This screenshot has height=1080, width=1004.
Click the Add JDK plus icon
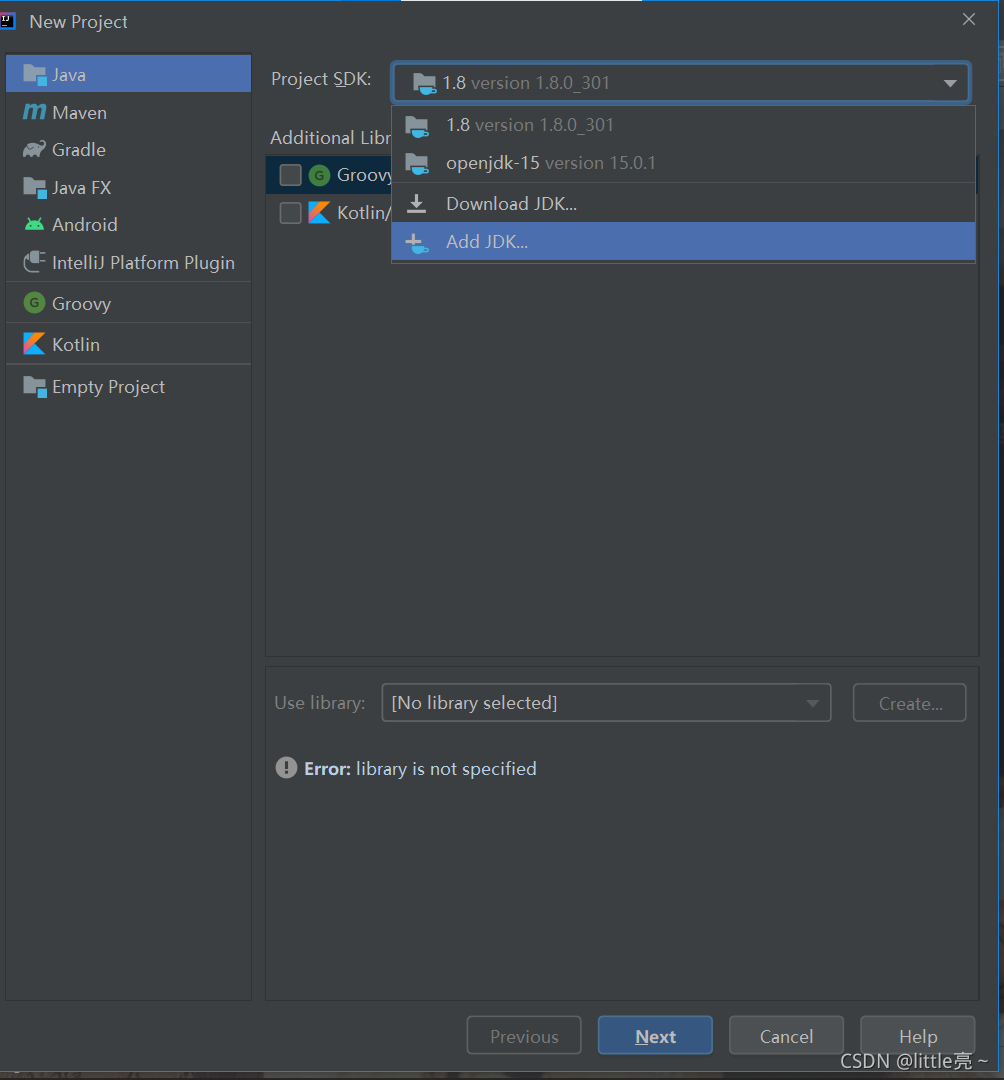tap(417, 242)
